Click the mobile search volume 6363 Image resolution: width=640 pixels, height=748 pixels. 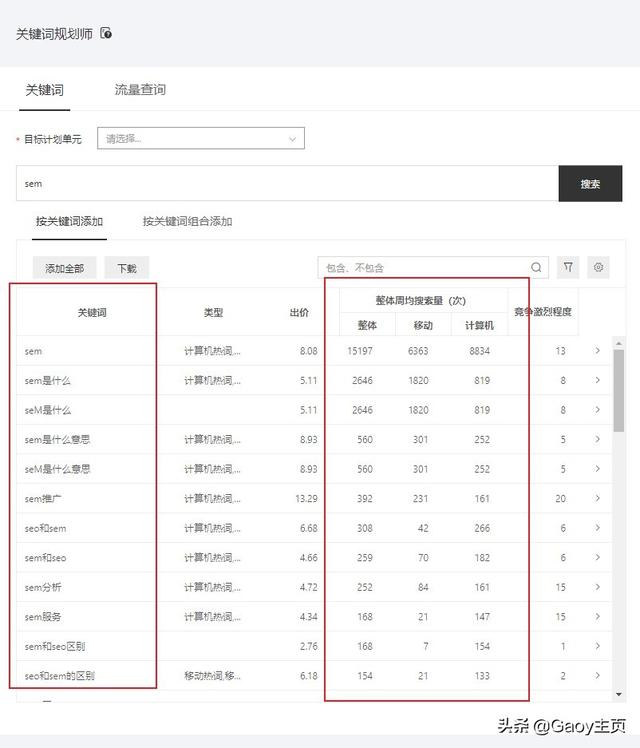tap(418, 351)
